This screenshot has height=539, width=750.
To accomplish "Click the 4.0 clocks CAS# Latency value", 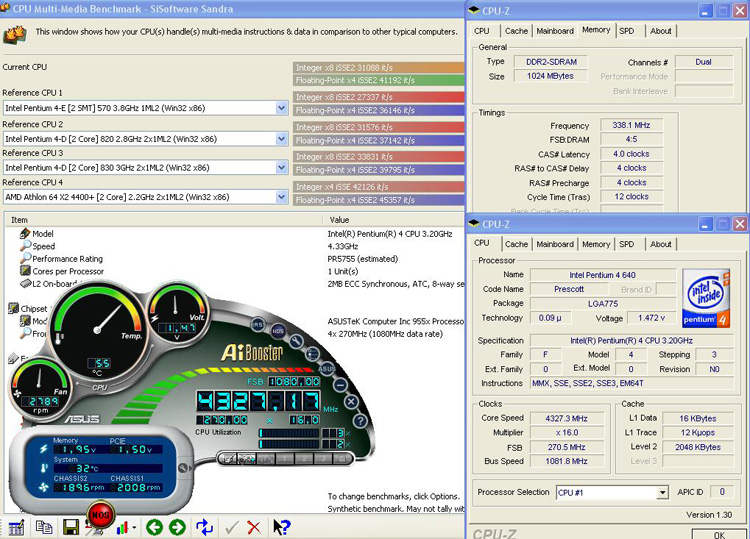I will point(631,154).
